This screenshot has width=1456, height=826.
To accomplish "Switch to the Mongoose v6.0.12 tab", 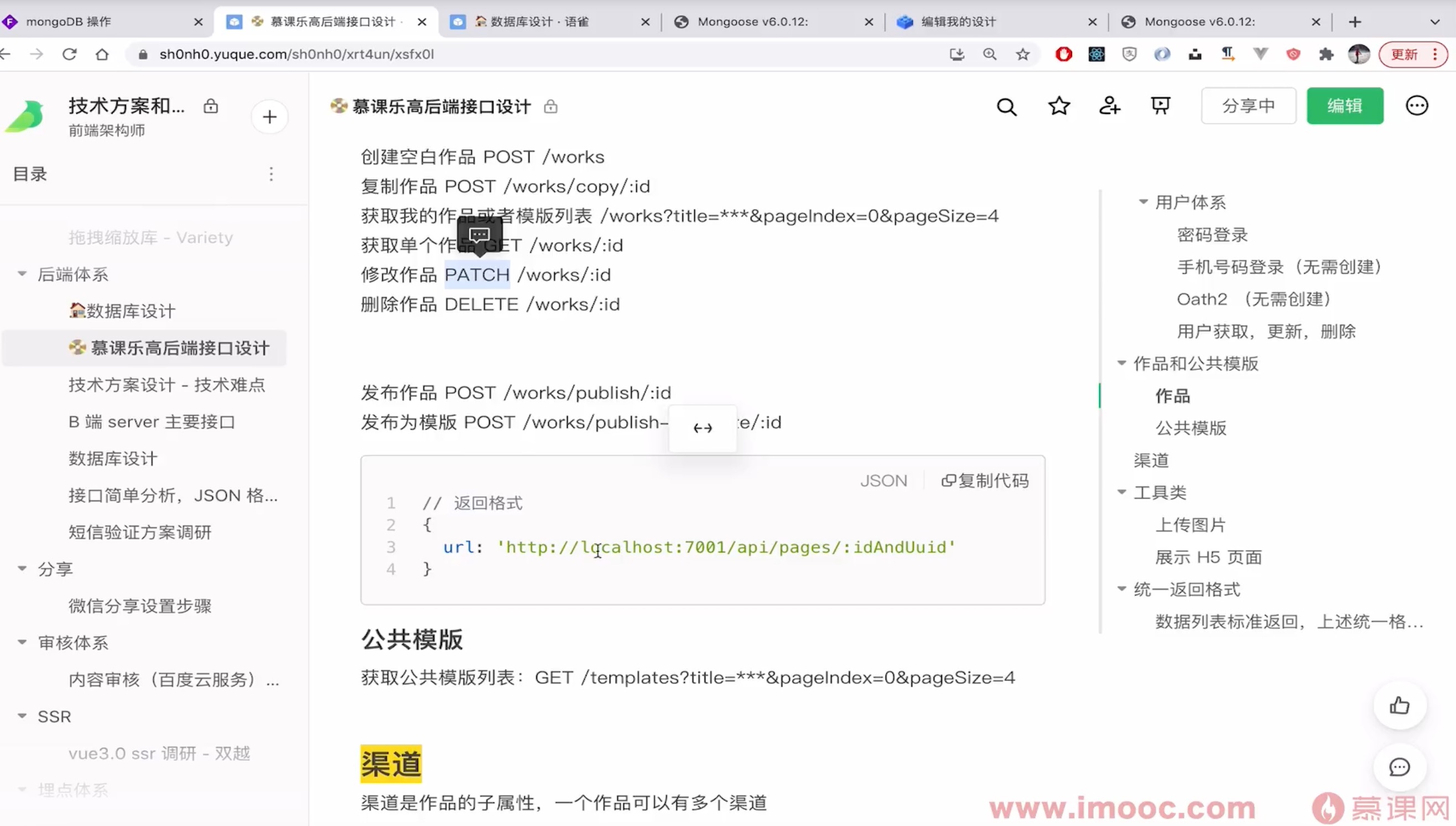I will (x=755, y=22).
